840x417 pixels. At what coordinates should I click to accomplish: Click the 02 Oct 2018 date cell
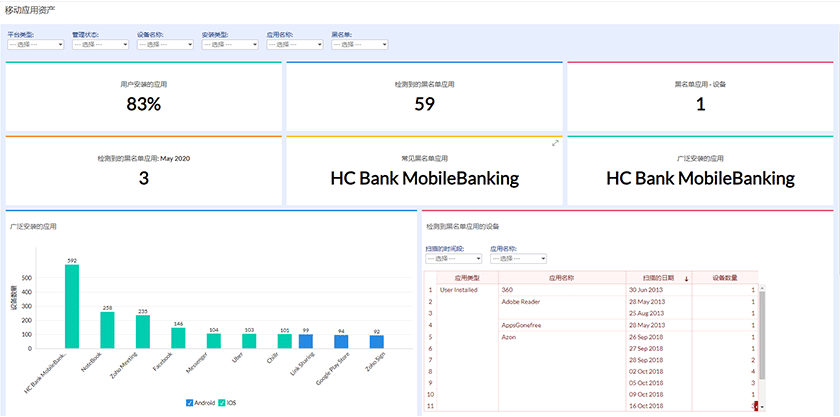[x=659, y=371]
